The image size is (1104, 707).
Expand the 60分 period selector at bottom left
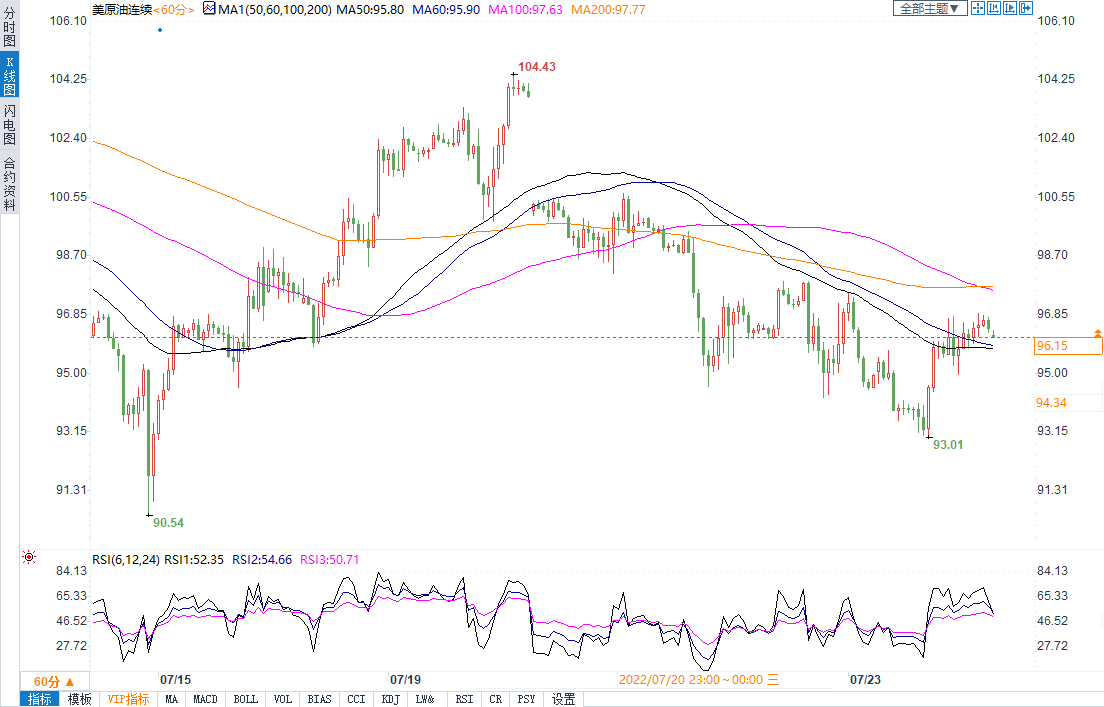click(x=53, y=680)
